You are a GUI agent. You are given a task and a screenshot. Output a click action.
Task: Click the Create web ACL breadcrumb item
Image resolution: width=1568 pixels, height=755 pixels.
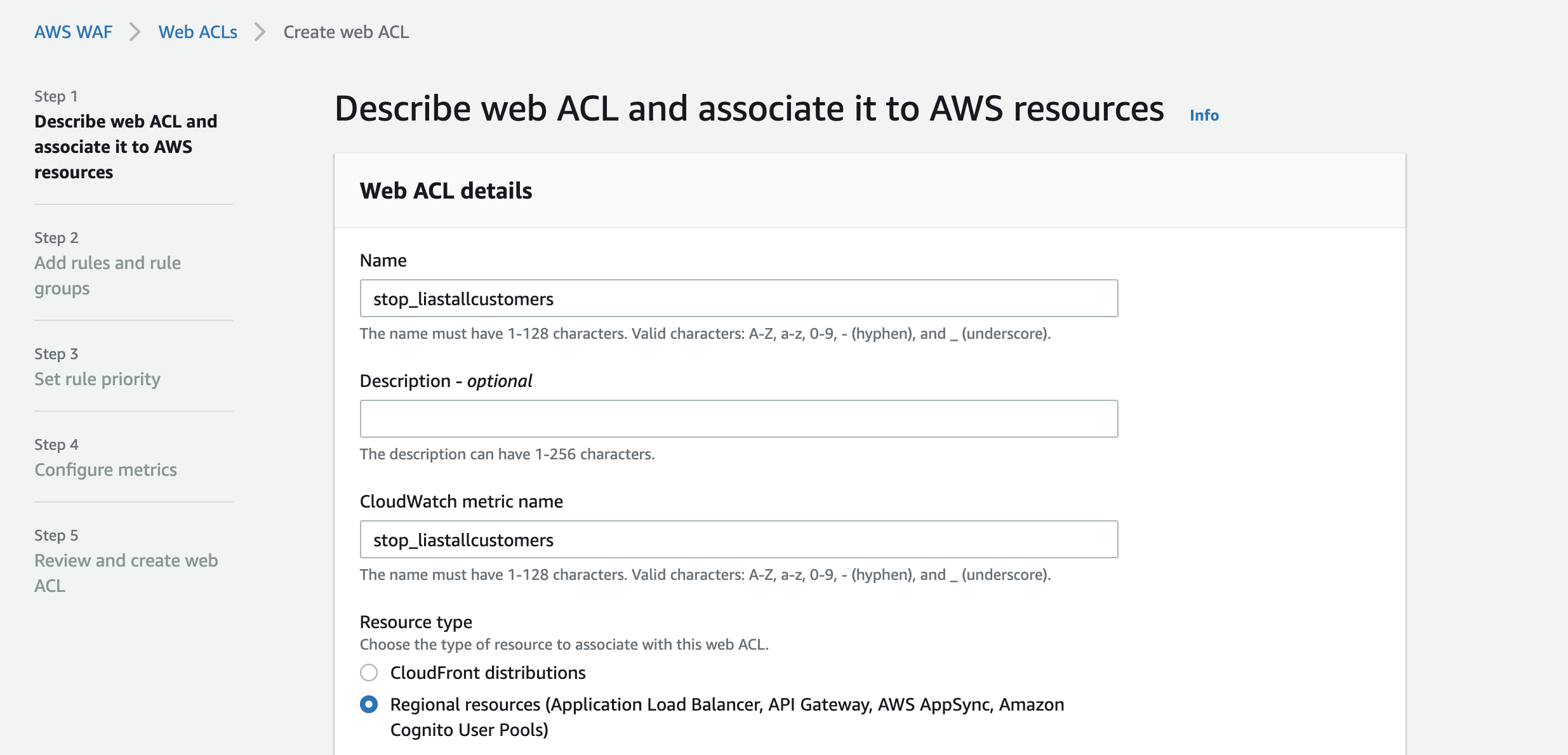point(346,32)
